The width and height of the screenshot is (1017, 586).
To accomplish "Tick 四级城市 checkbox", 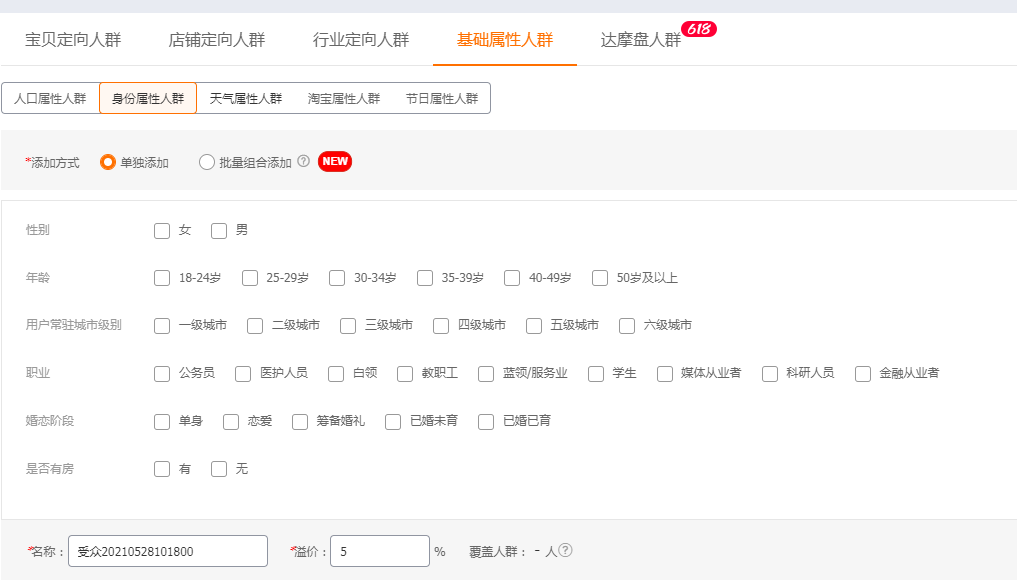I will click(x=441, y=326).
